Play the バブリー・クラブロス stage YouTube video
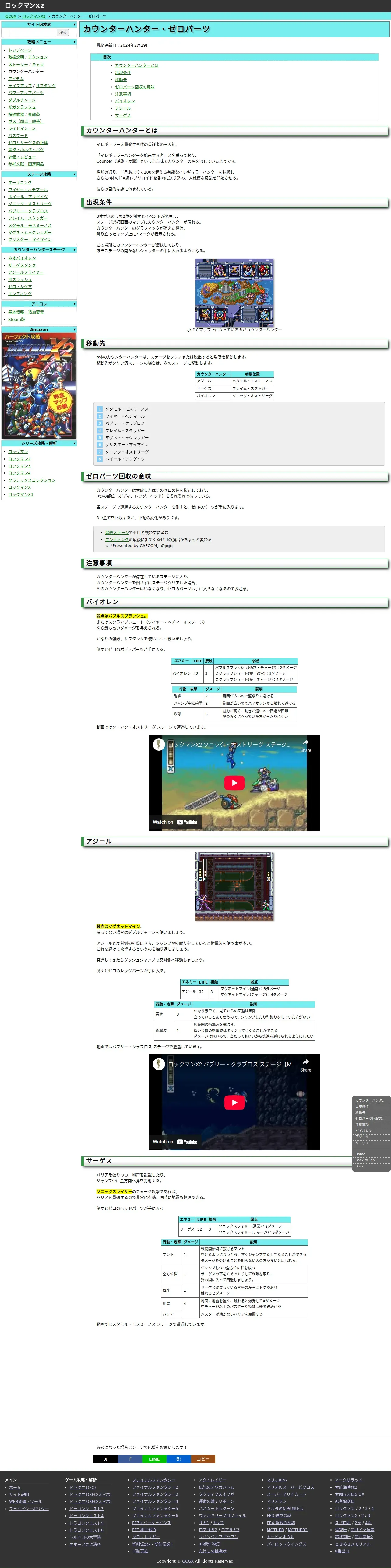This screenshot has height=1568, width=391. click(x=234, y=1102)
